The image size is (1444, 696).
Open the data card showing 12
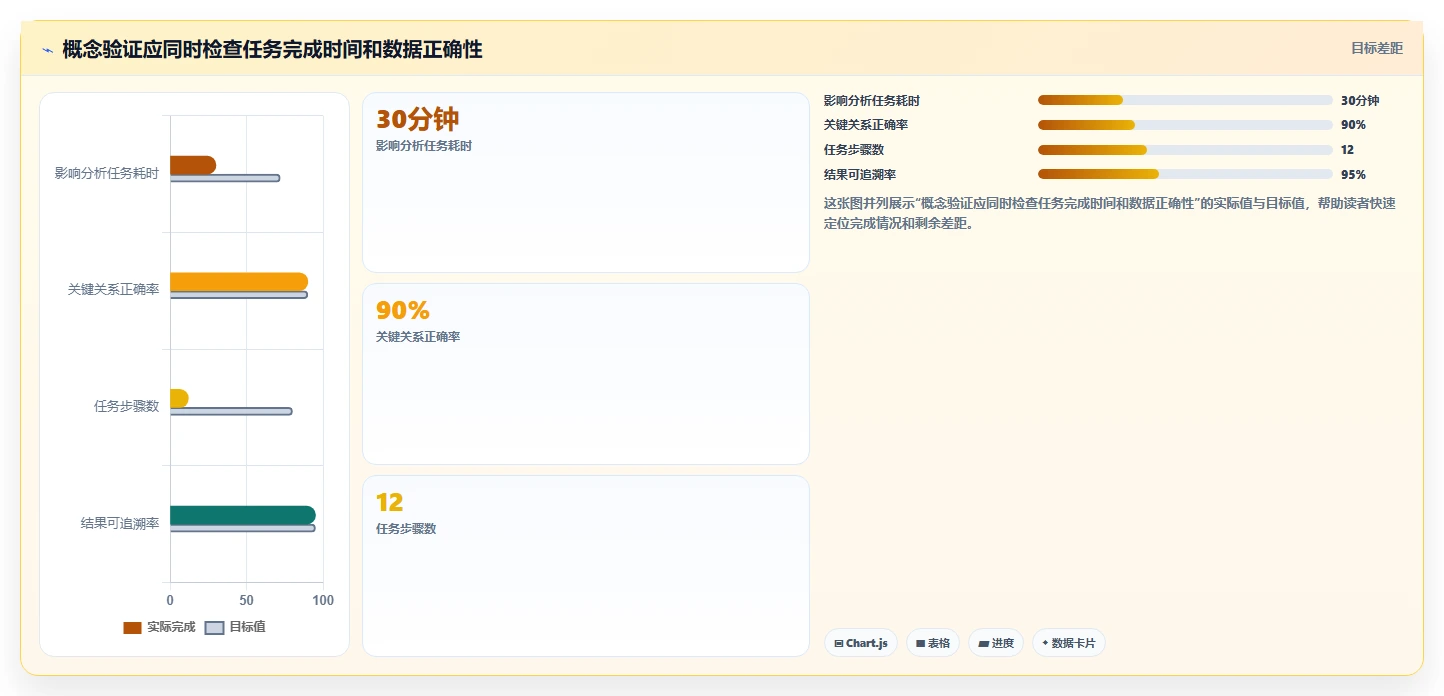(585, 566)
